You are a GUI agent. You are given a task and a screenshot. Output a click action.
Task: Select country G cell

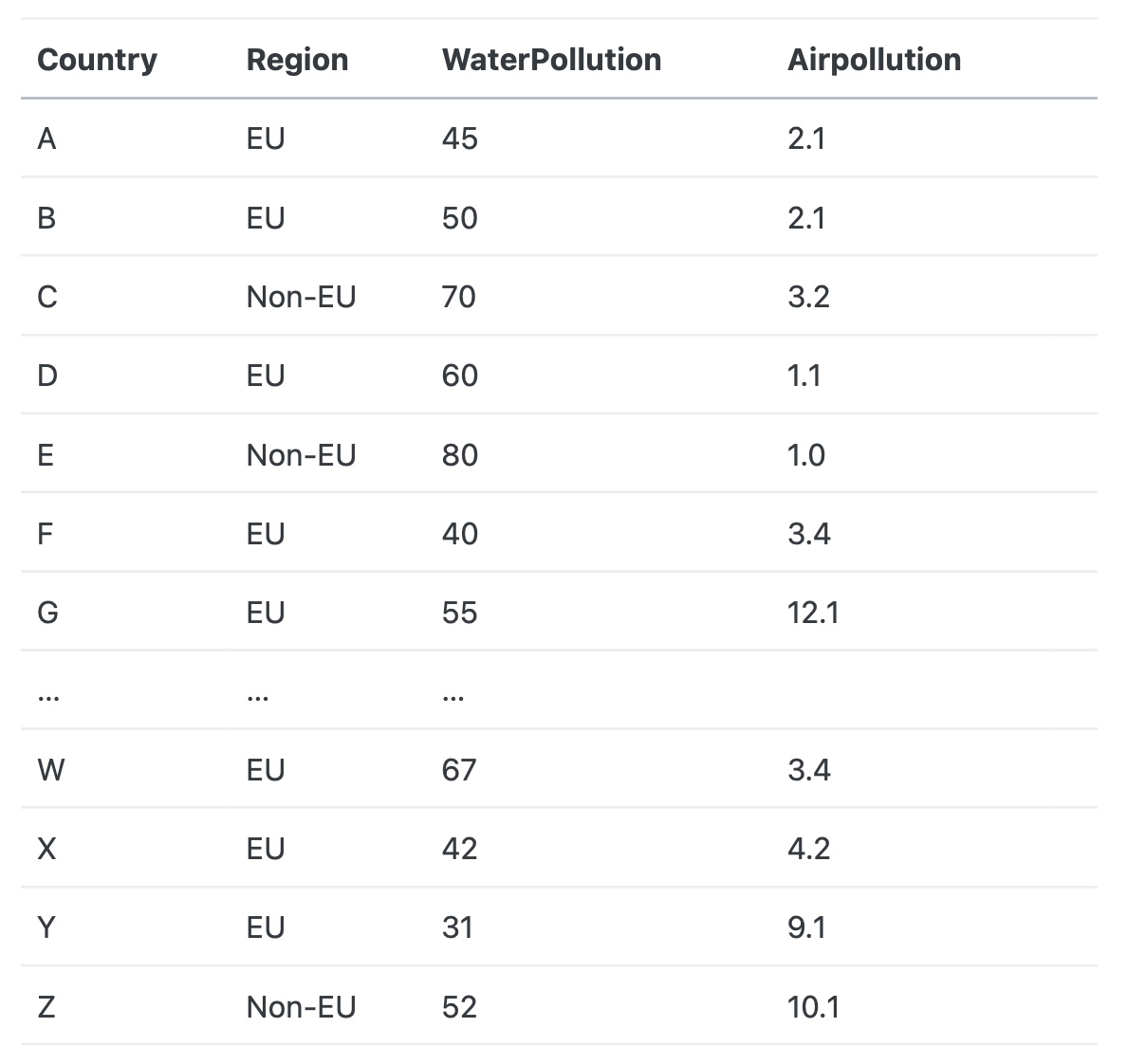47,613
